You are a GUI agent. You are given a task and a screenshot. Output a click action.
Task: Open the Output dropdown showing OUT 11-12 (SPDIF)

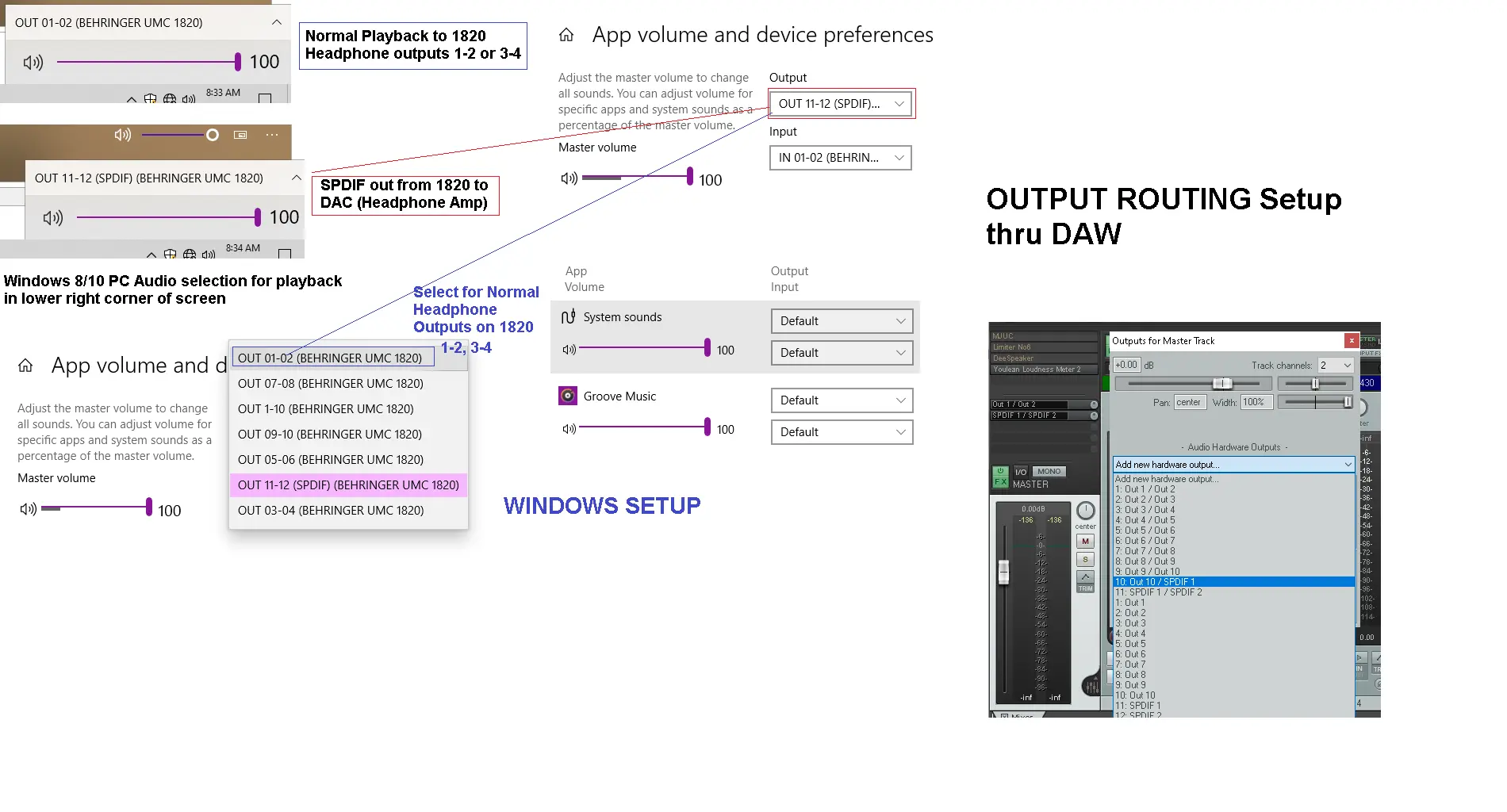point(840,104)
